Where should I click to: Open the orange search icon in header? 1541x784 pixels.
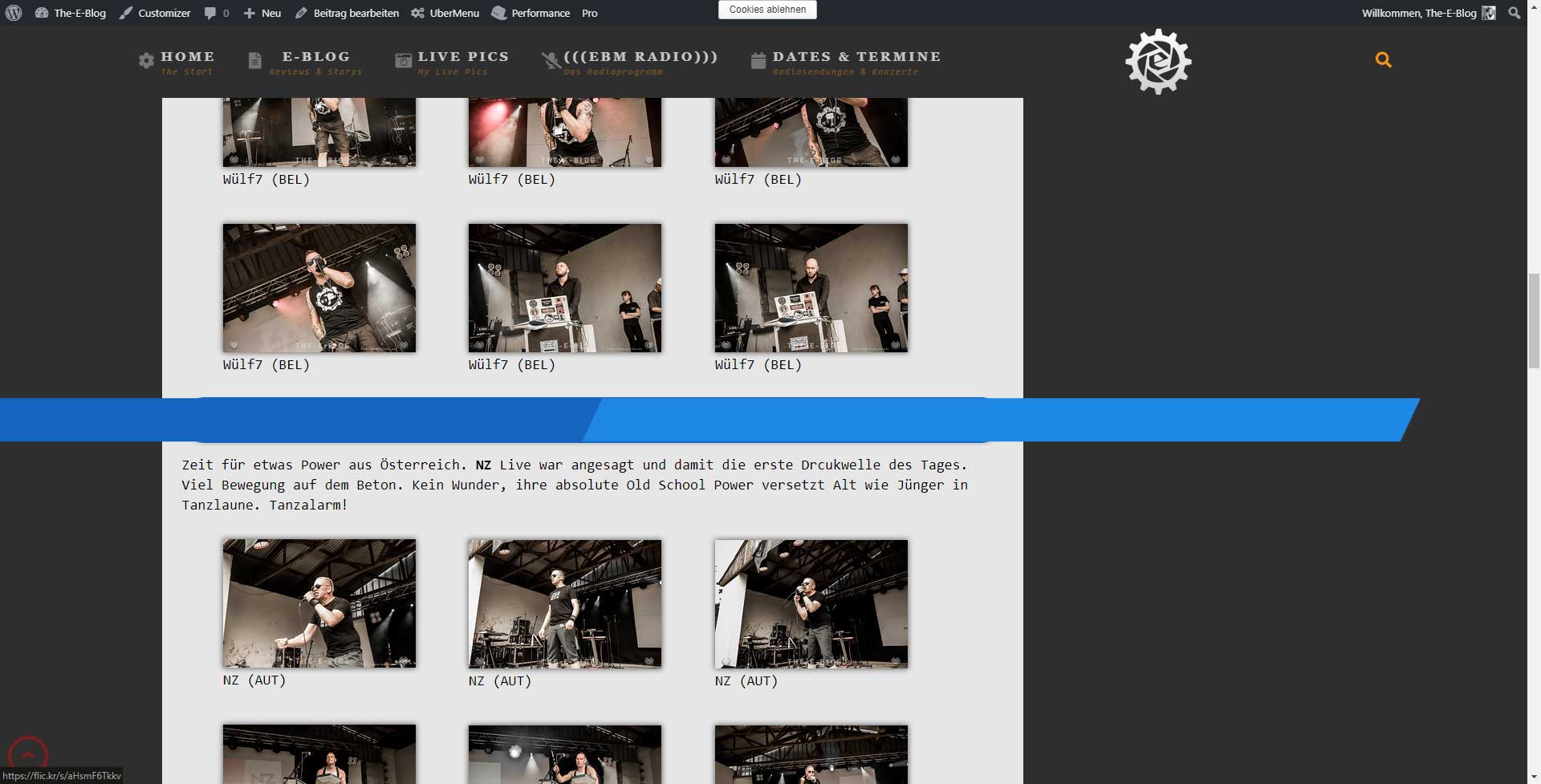[1383, 60]
